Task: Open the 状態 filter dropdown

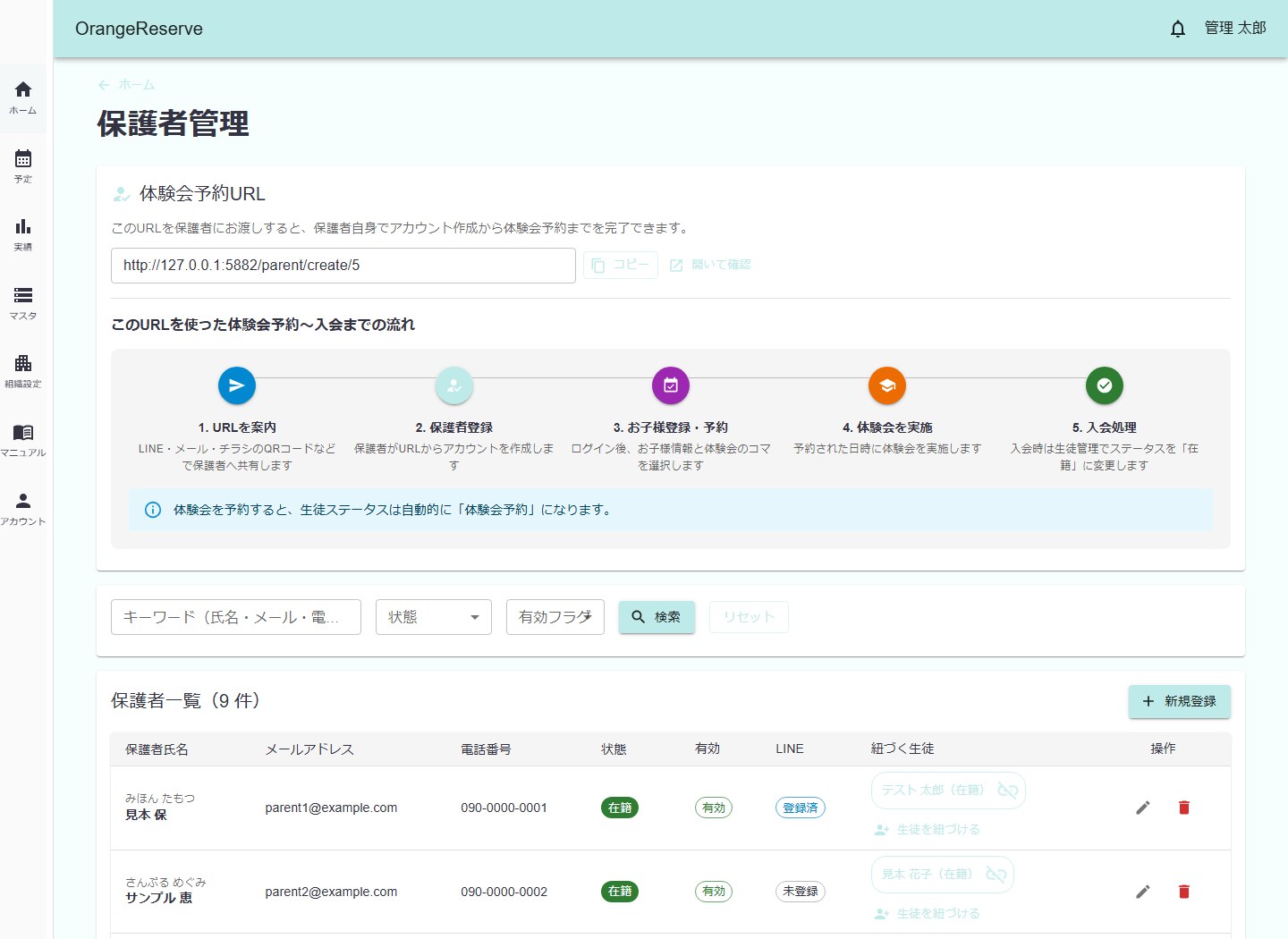Action: 434,617
